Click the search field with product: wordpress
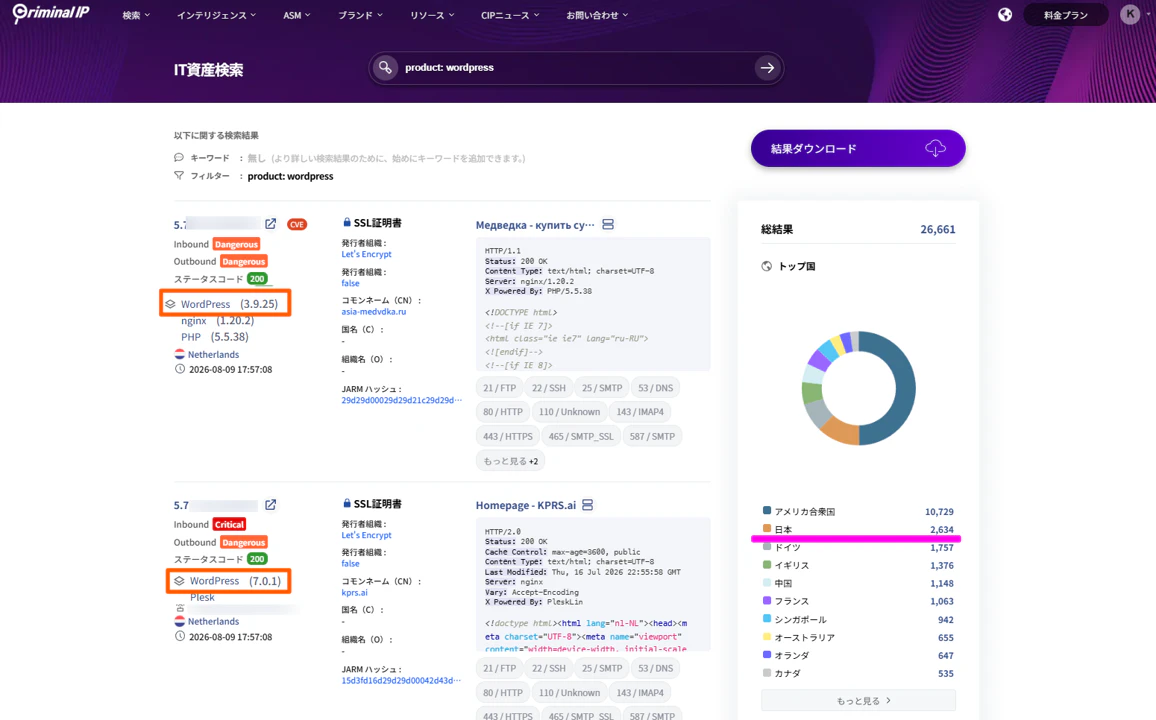Screen dimensions: 1156x720 click(575, 68)
